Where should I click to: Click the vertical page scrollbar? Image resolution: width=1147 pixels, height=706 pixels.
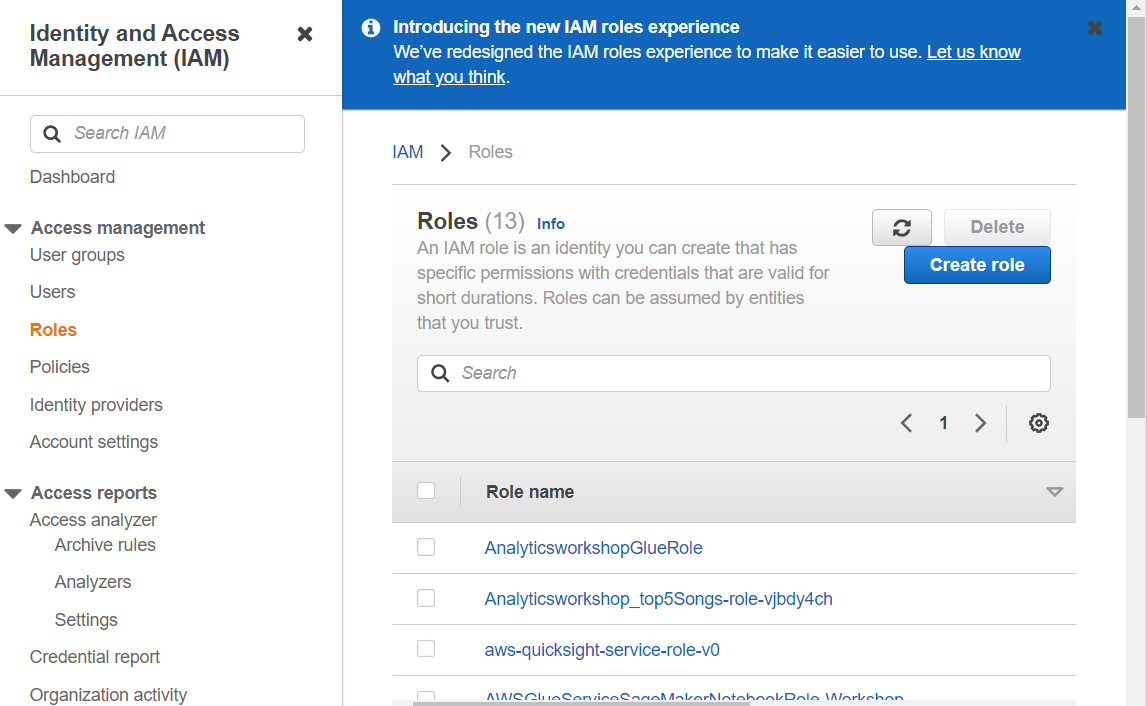(x=1135, y=219)
